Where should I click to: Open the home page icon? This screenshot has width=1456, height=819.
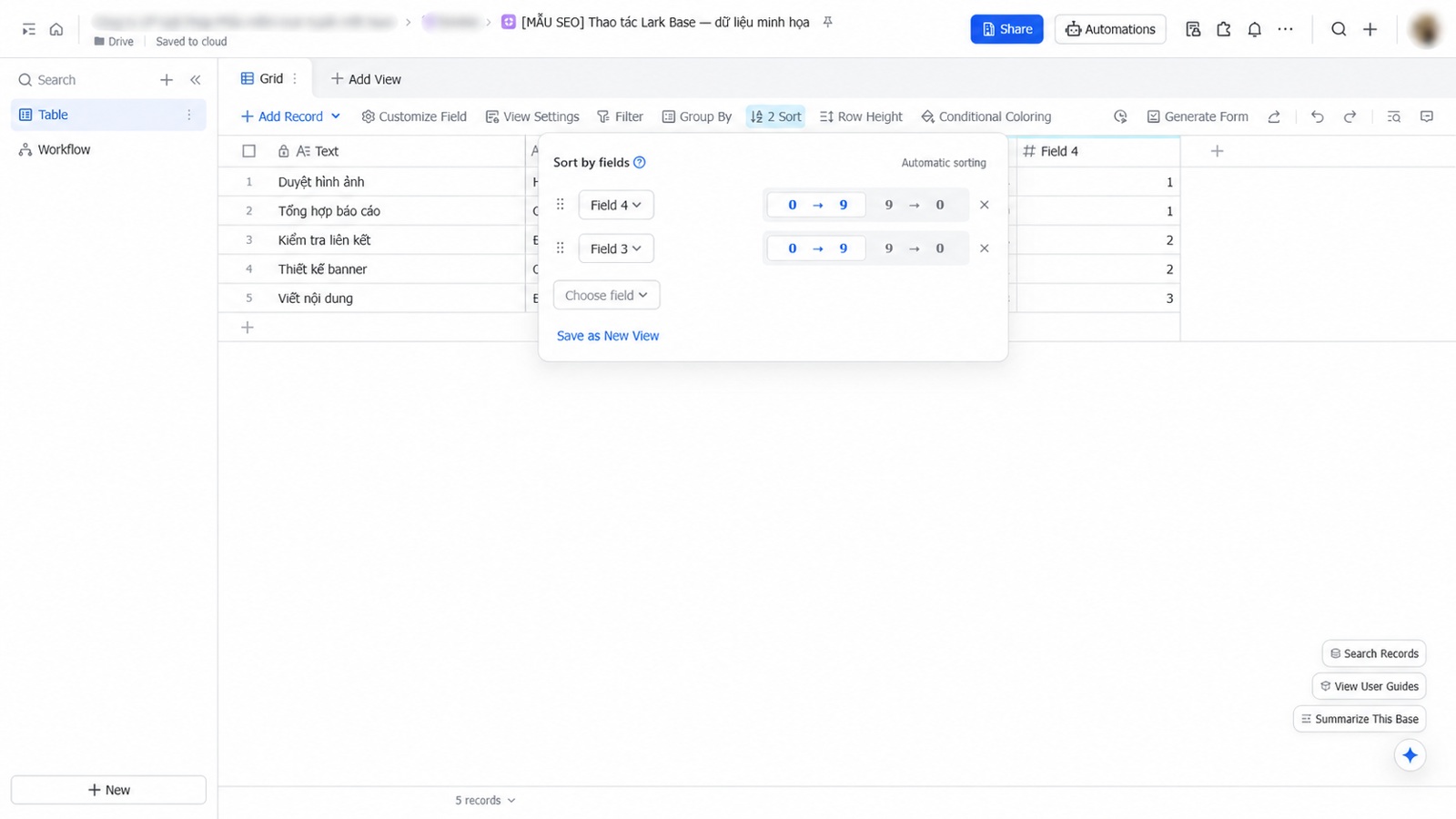[56, 29]
